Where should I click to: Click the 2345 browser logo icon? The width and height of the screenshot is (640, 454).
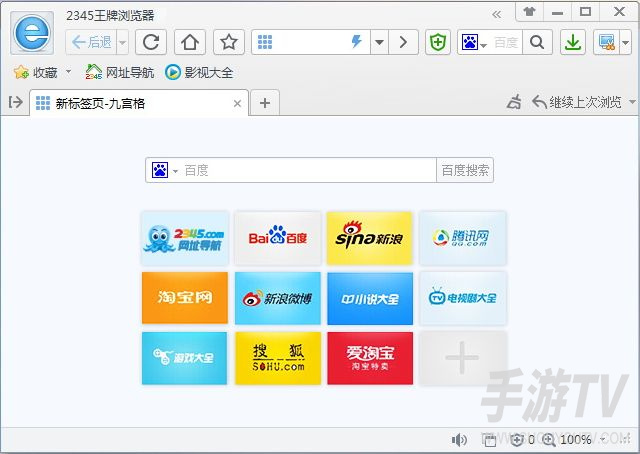click(32, 33)
